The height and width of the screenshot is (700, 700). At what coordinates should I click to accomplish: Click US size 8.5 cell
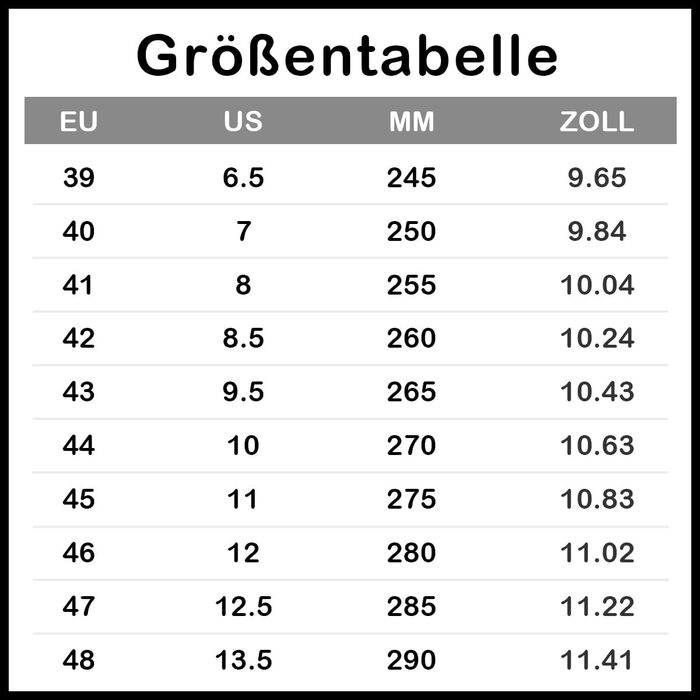(x=243, y=338)
